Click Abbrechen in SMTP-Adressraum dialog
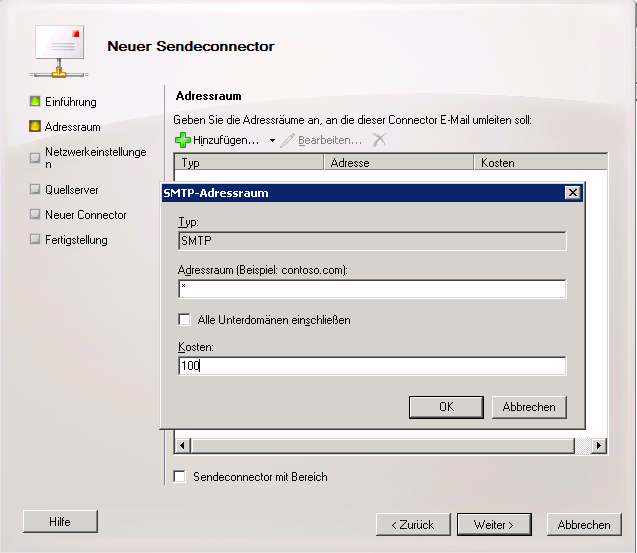 point(530,407)
